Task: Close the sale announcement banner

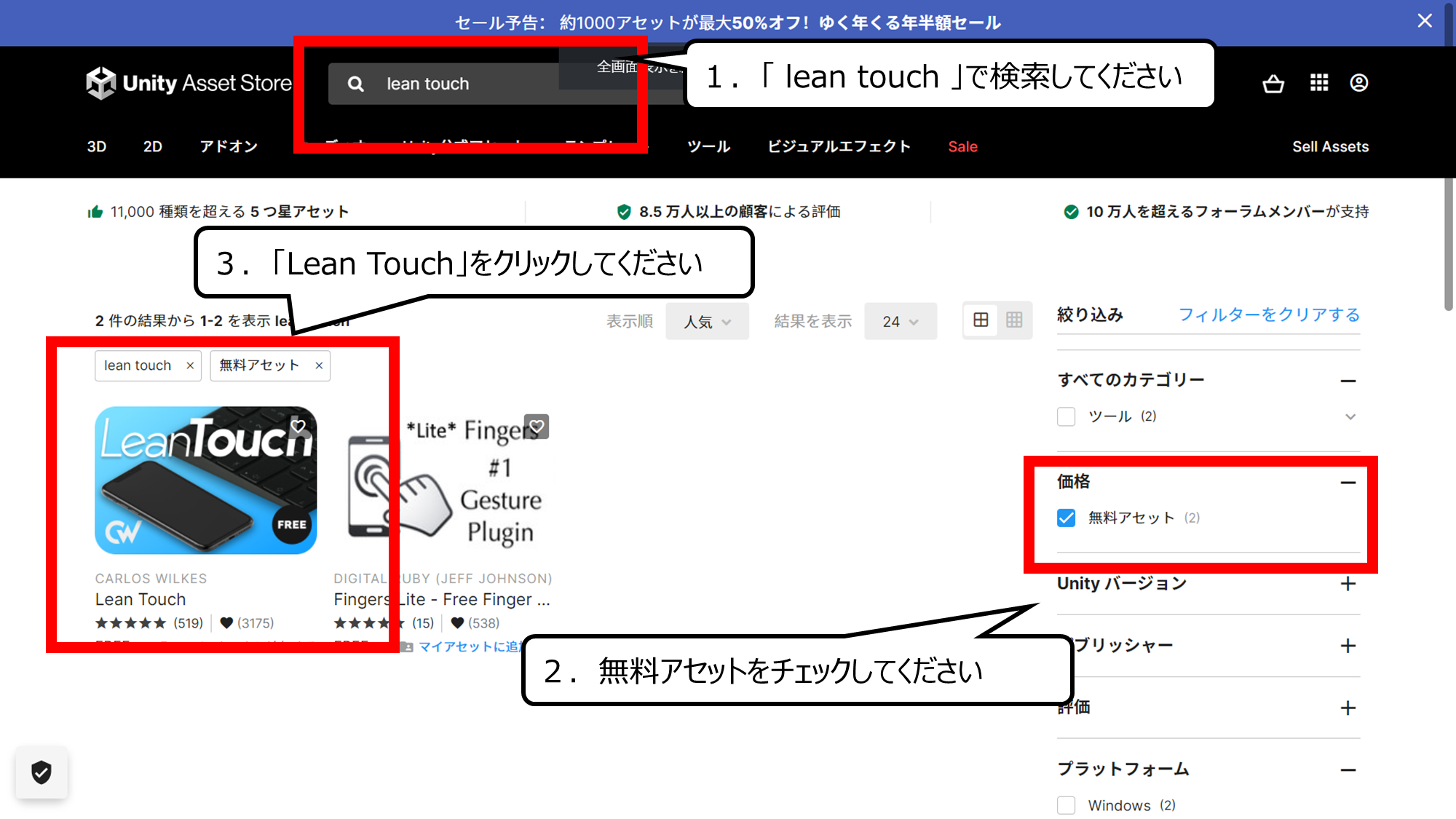Action: [x=1425, y=21]
